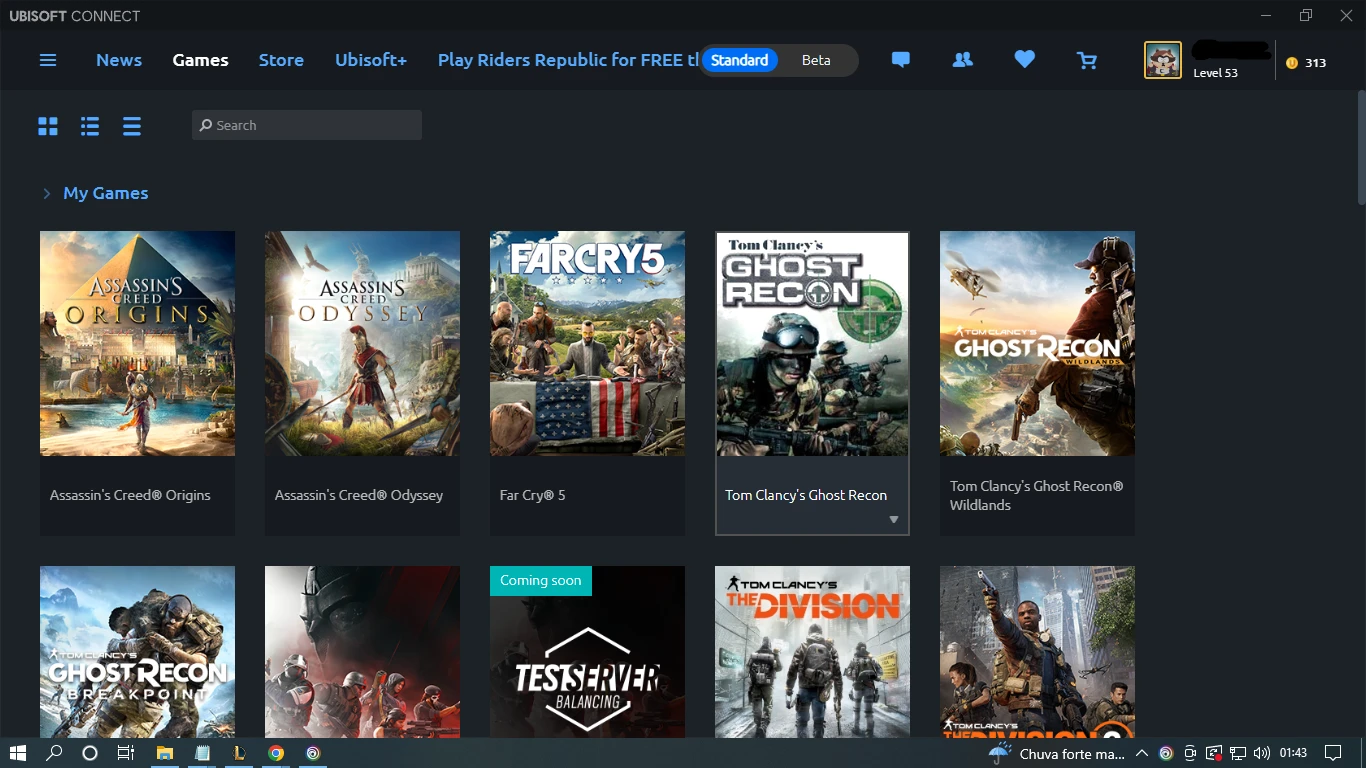Open Tom Clancy's Ghost Recon dropdown arrow
Image resolution: width=1366 pixels, height=768 pixels.
coord(894,520)
